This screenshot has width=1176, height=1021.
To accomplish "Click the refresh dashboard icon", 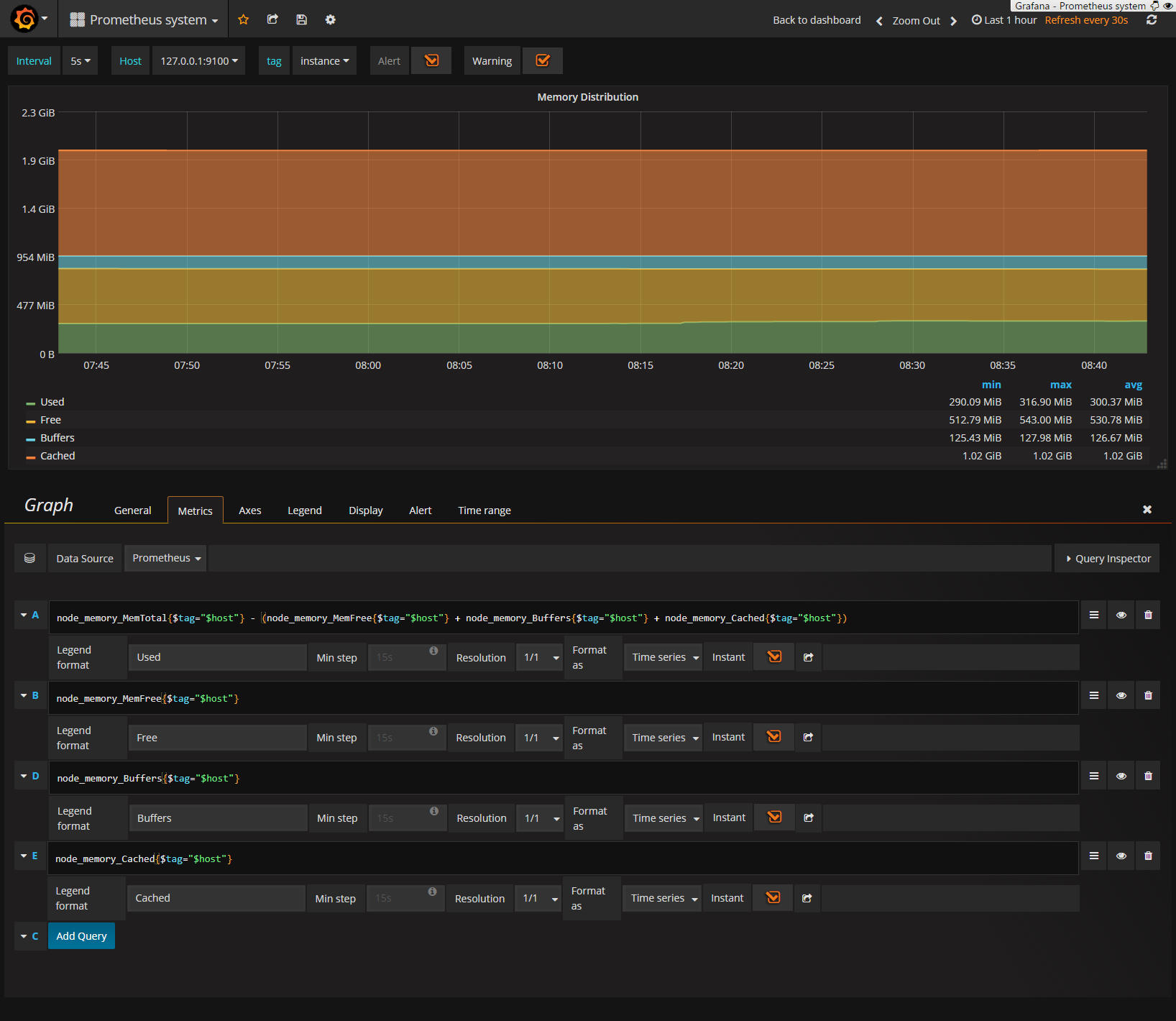I will [1152, 20].
